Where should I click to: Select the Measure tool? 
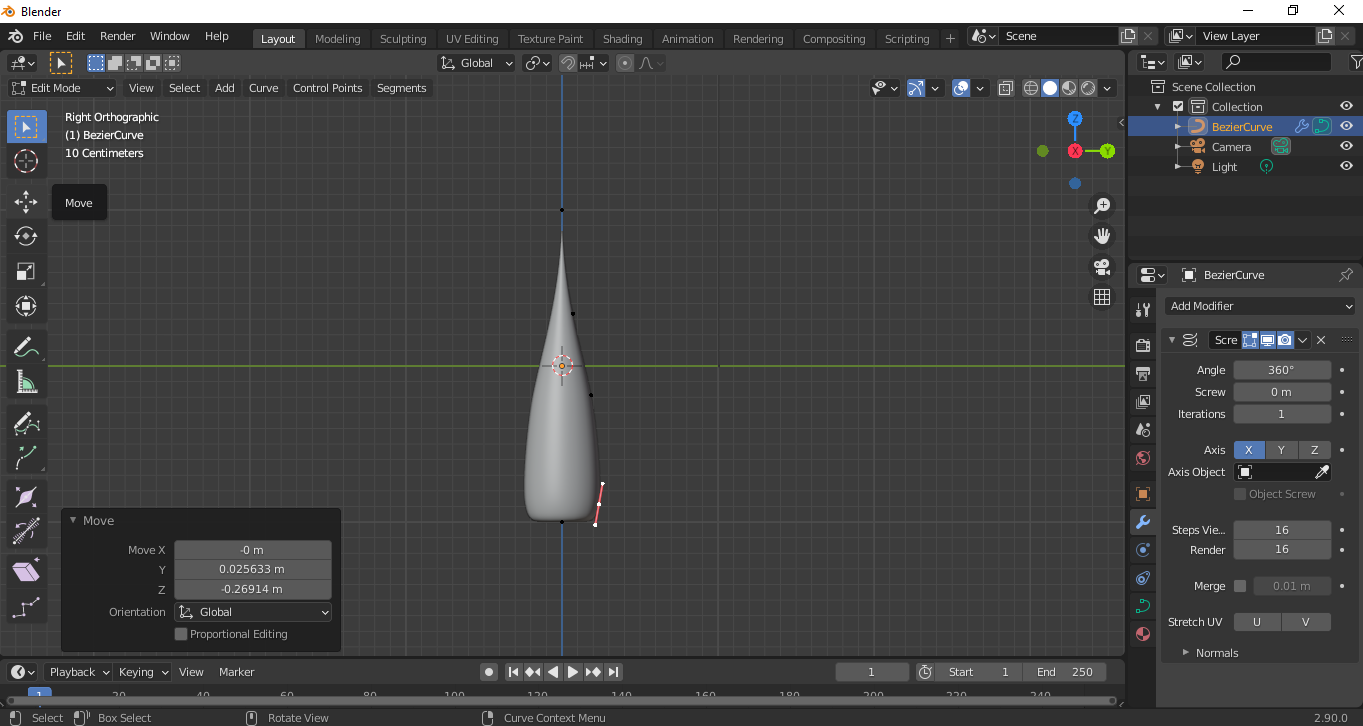point(25,381)
